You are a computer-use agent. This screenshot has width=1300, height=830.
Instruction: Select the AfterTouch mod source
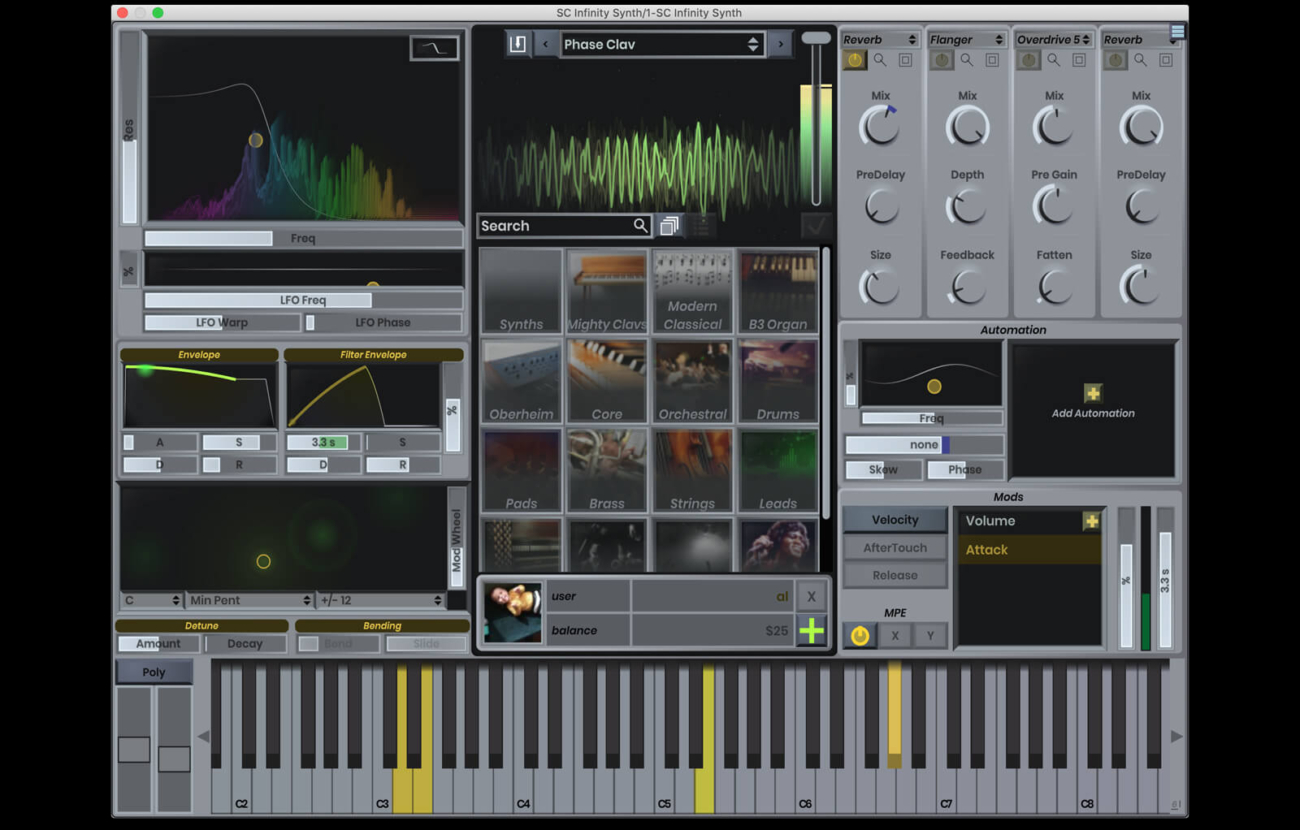pyautogui.click(x=895, y=548)
